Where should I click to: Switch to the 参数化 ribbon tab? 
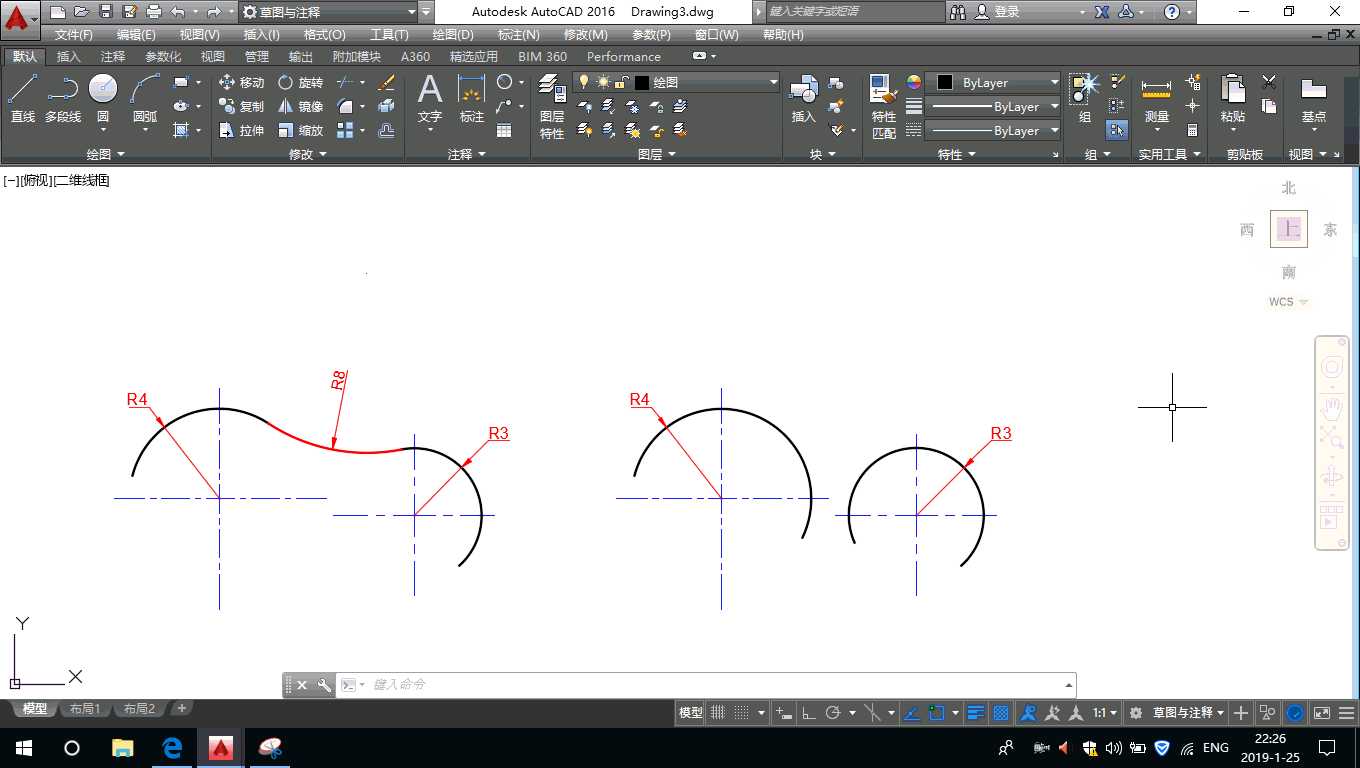[x=163, y=57]
